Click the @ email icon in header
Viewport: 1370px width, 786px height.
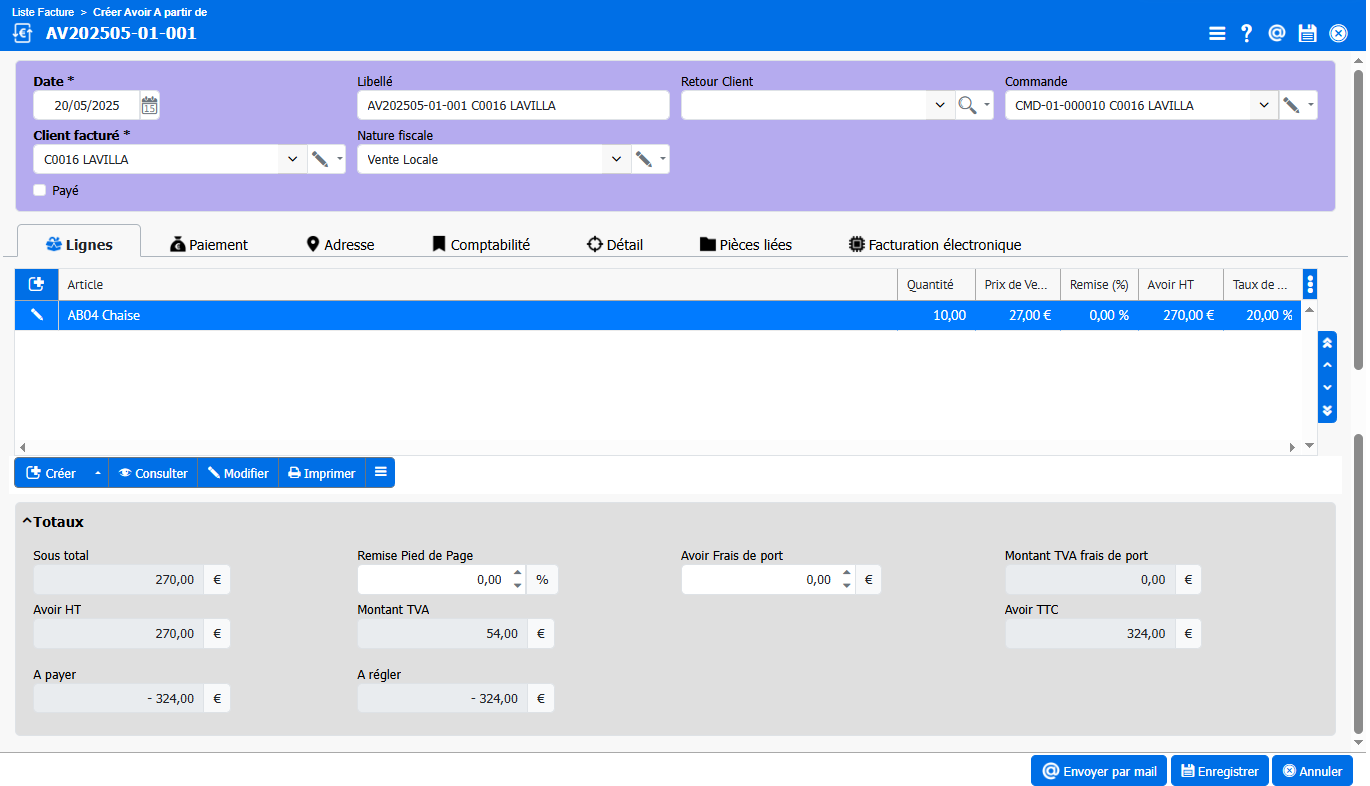tap(1276, 33)
